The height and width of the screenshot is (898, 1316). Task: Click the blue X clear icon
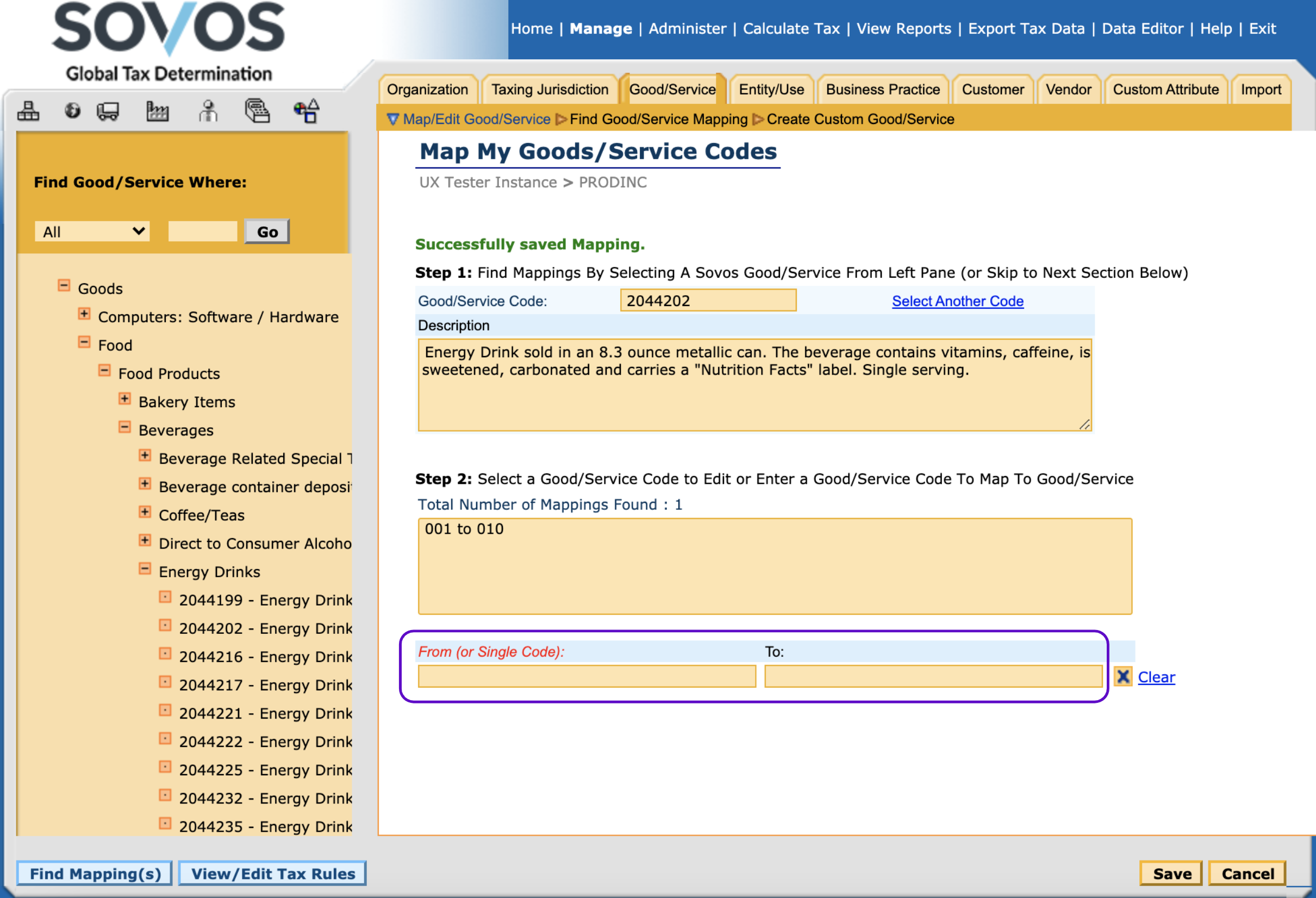tap(1122, 677)
